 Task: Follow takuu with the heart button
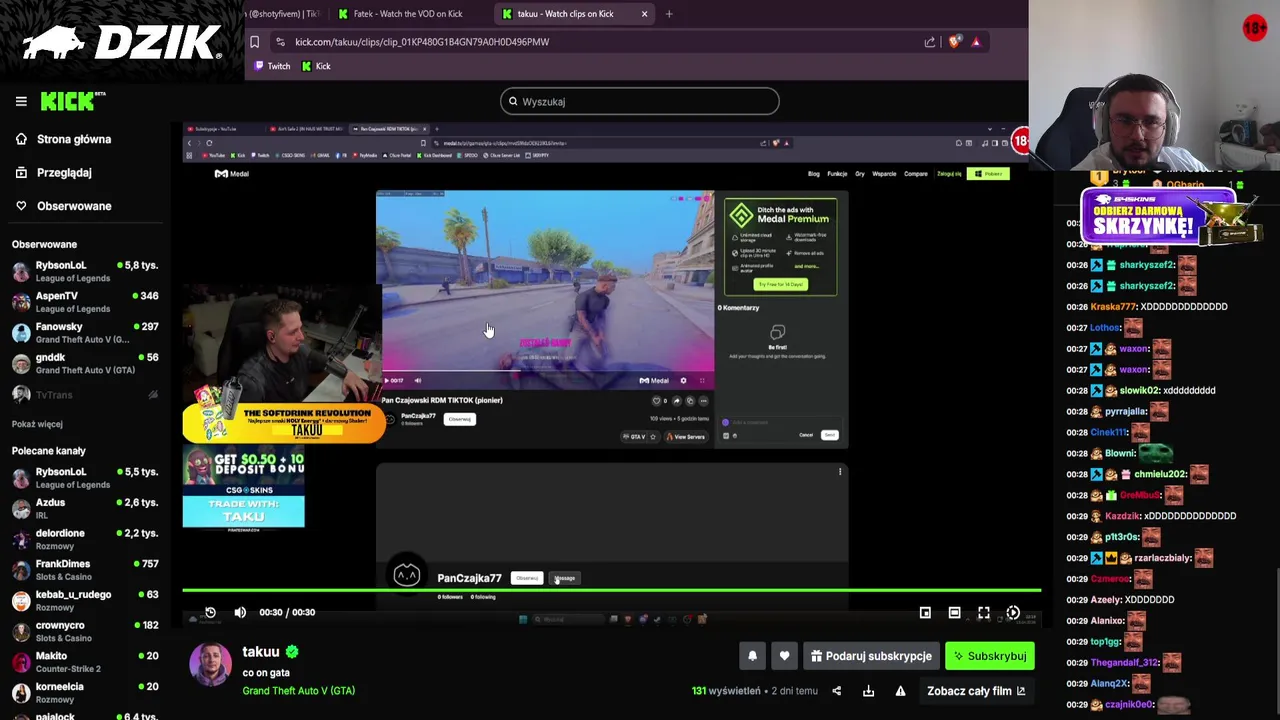click(x=784, y=656)
